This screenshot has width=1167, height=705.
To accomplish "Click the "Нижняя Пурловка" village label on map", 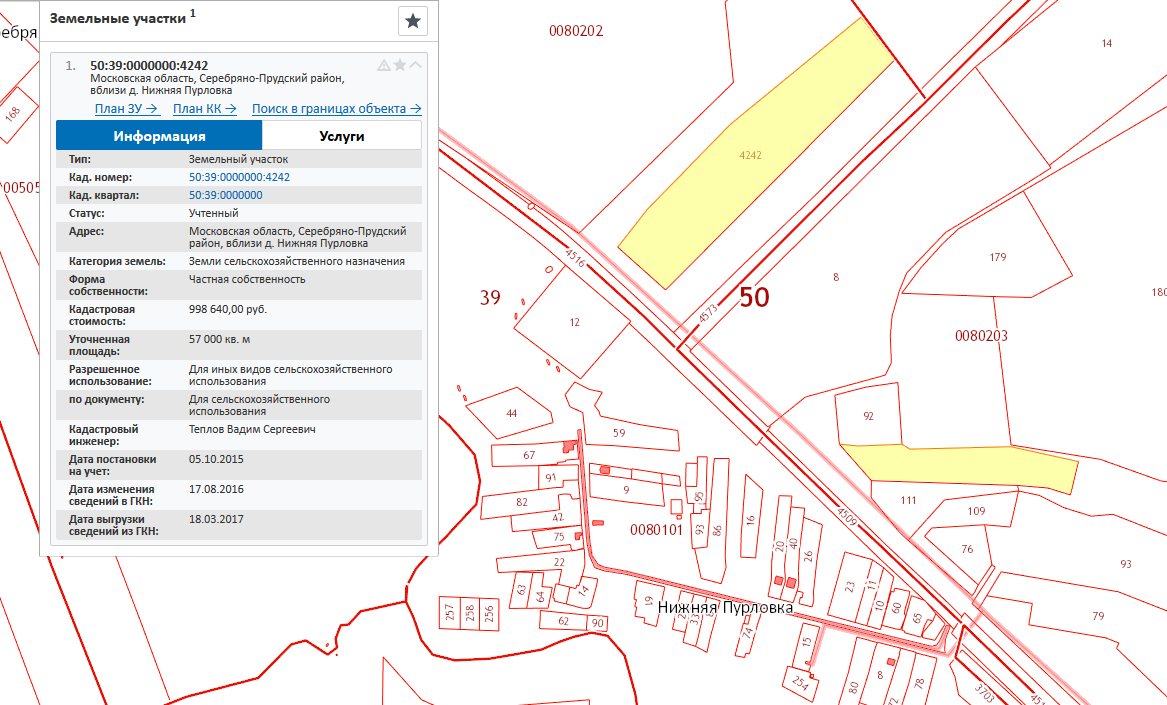I will [725, 607].
